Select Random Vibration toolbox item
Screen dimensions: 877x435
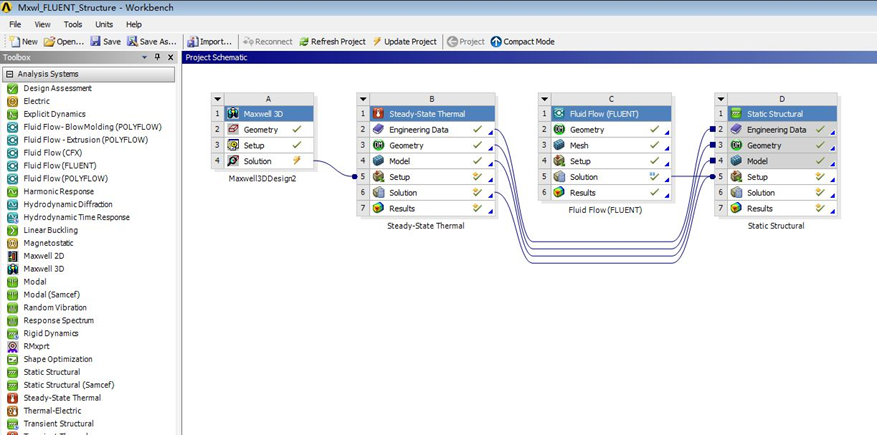coord(55,308)
